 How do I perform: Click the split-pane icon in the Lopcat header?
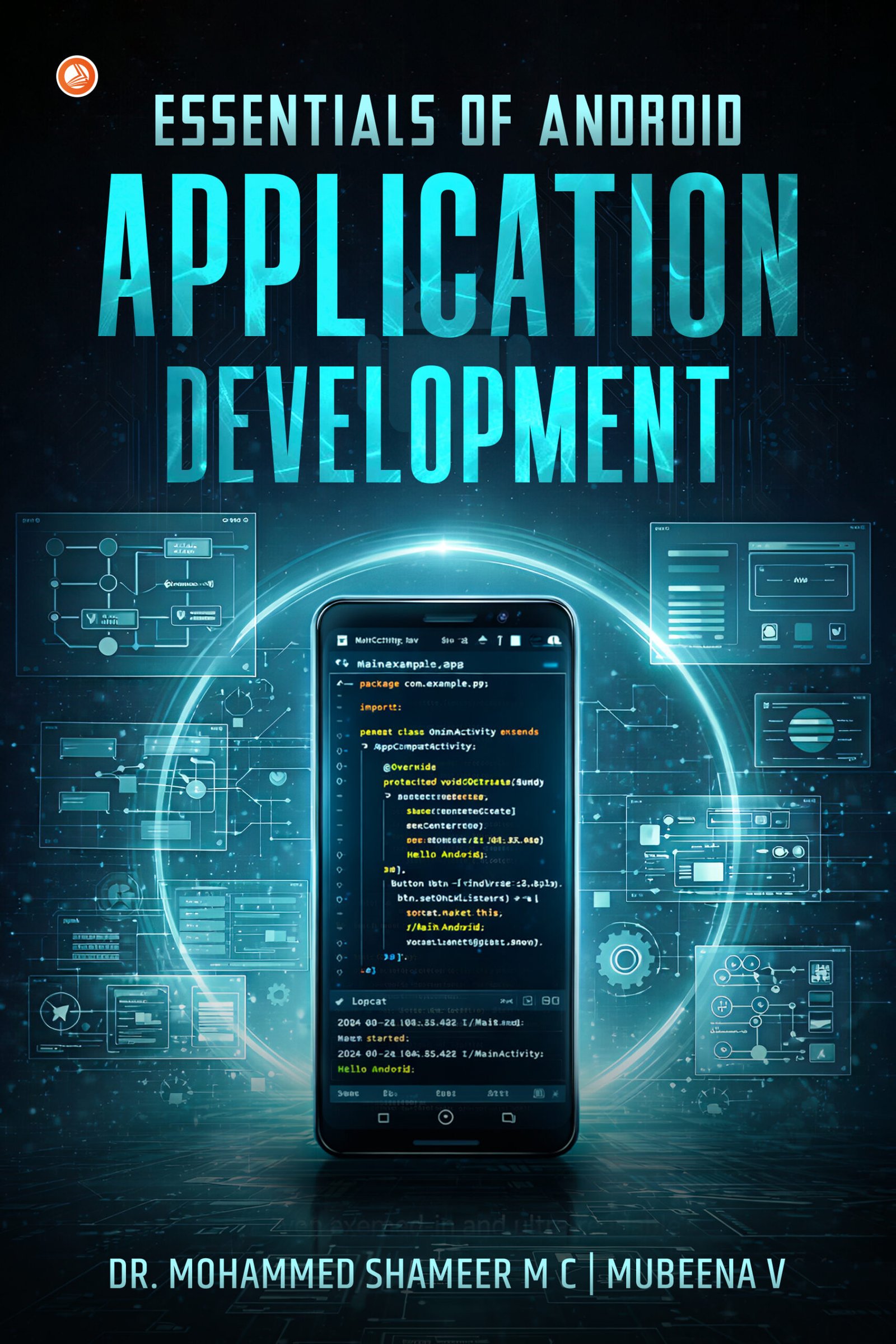click(x=550, y=1001)
